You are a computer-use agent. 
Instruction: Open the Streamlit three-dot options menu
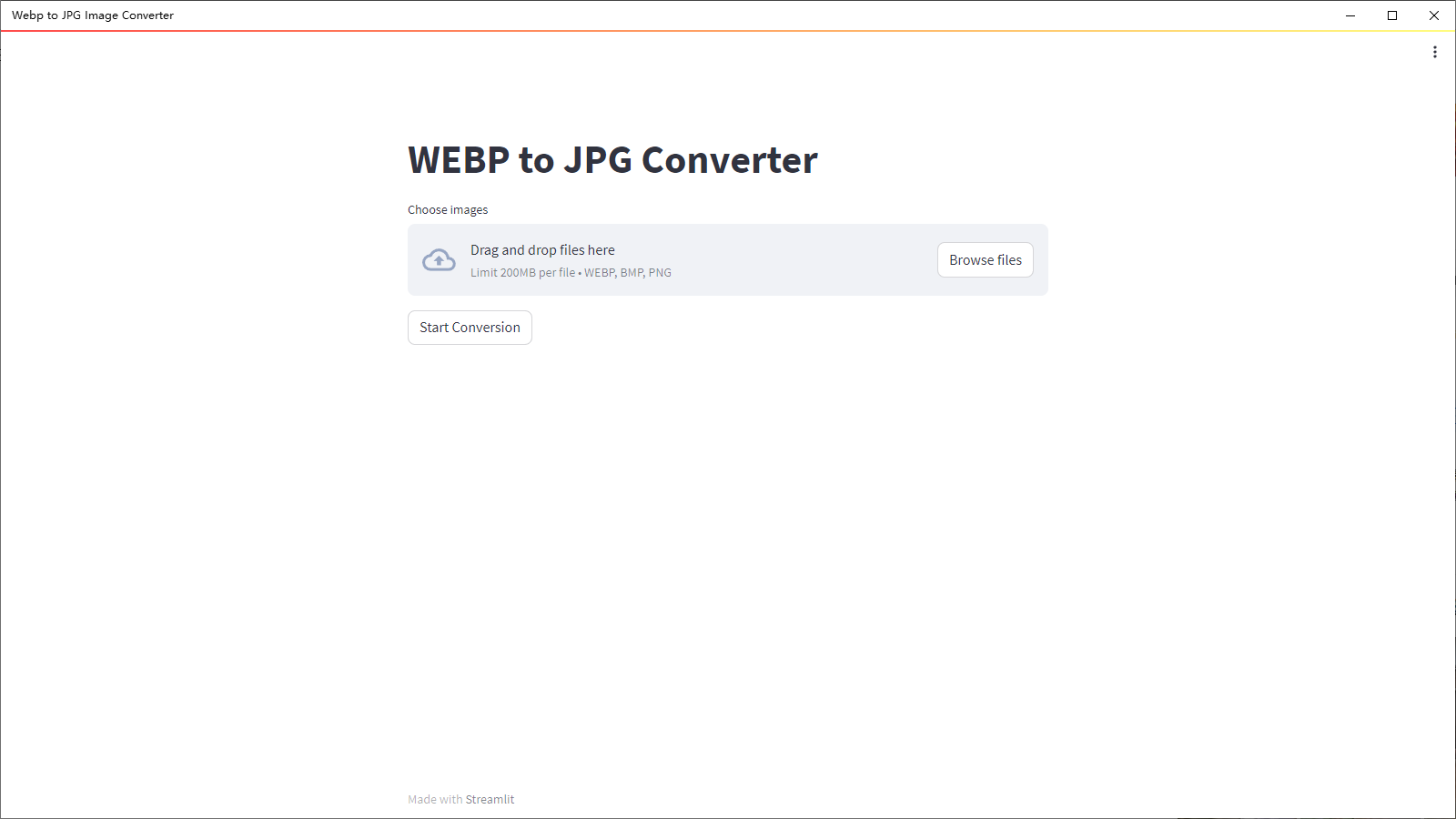tap(1435, 52)
